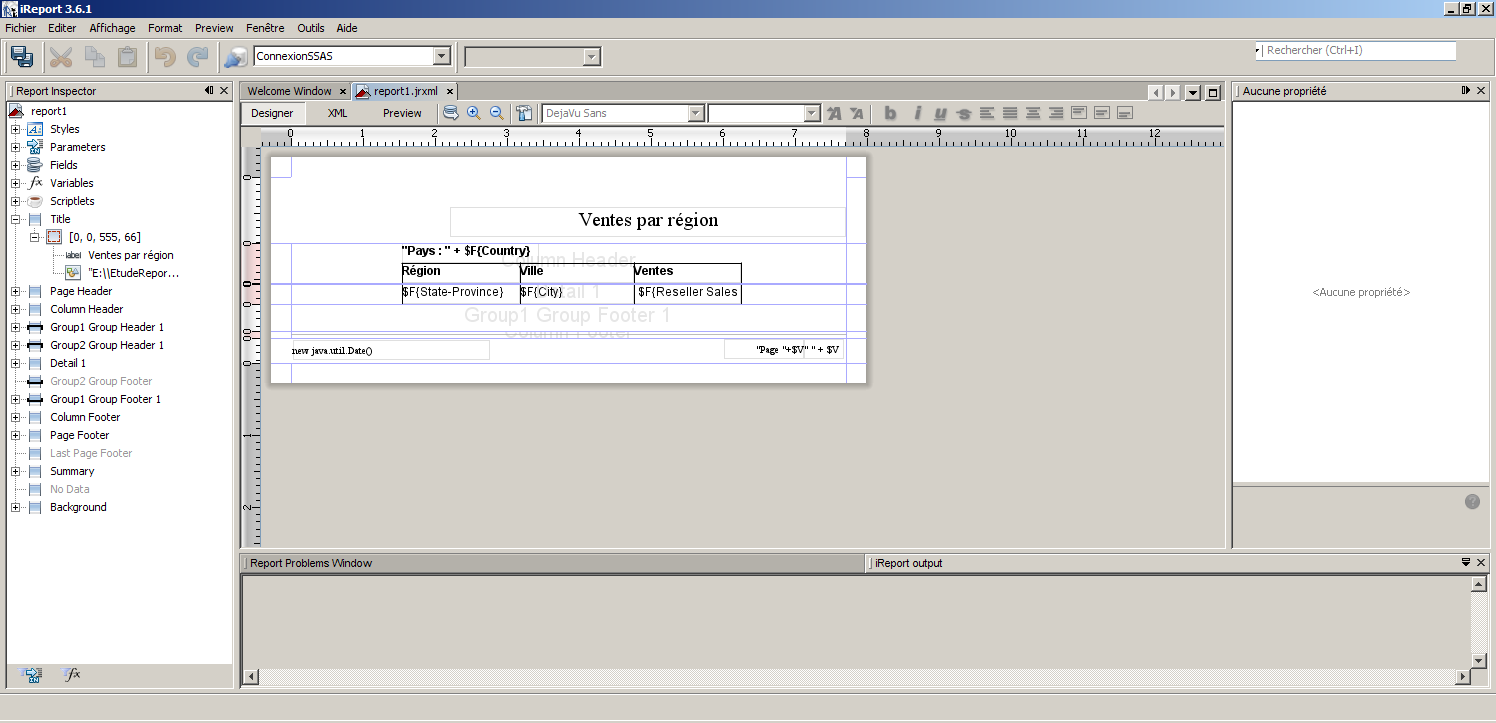Switch to the XML view
The width and height of the screenshot is (1496, 723).
[337, 113]
